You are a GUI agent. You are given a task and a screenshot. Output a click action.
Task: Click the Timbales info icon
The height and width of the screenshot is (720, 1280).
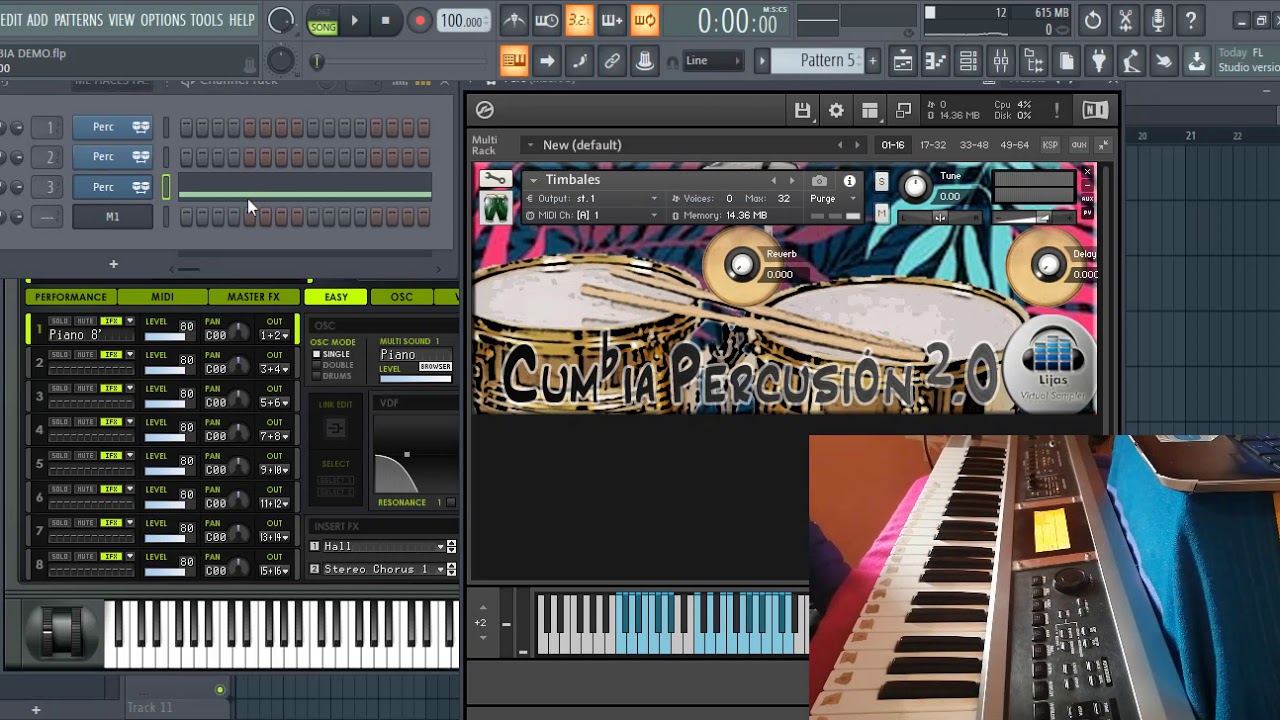tap(849, 181)
